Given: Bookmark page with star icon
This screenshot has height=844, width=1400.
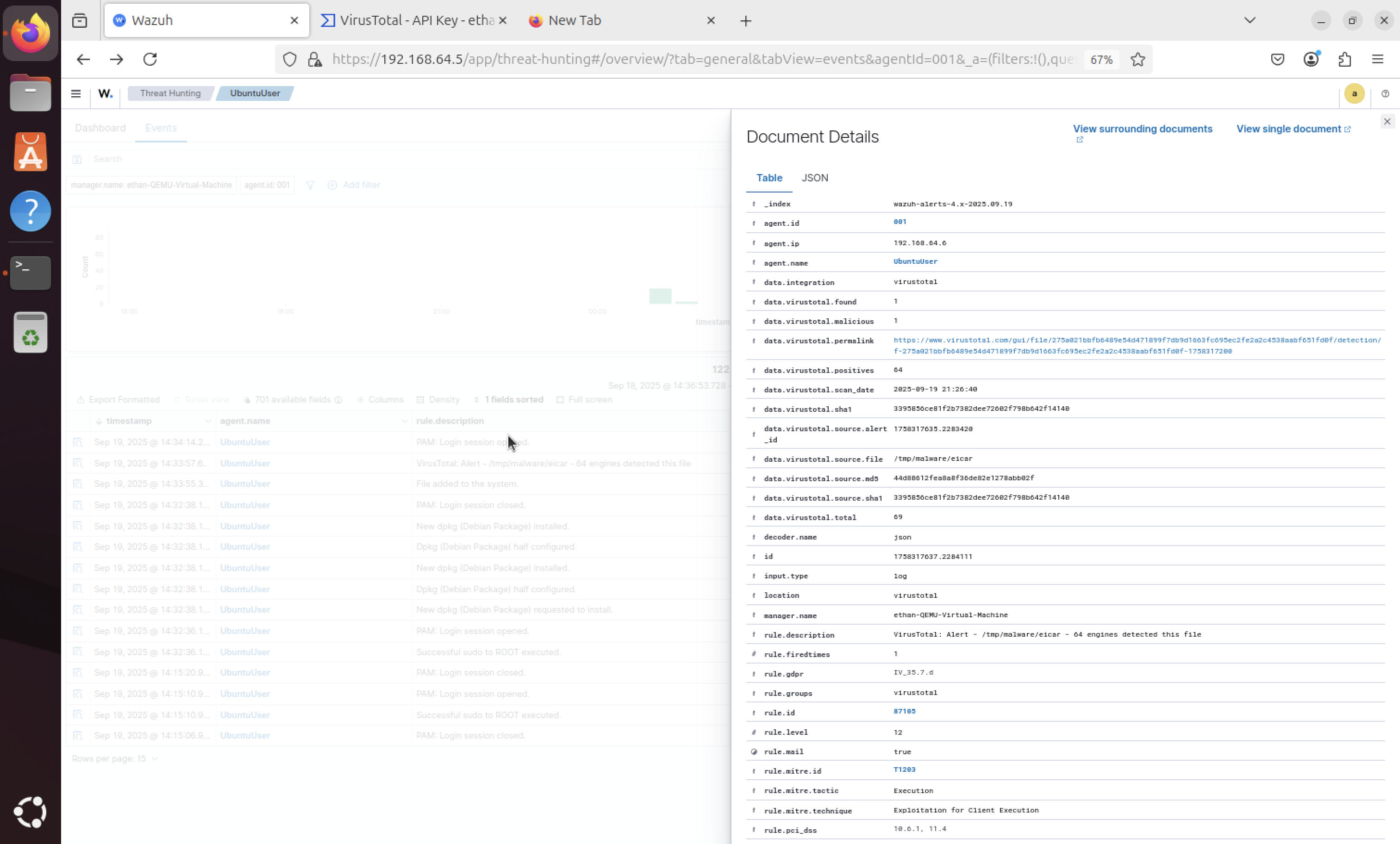Looking at the screenshot, I should click(x=1137, y=59).
